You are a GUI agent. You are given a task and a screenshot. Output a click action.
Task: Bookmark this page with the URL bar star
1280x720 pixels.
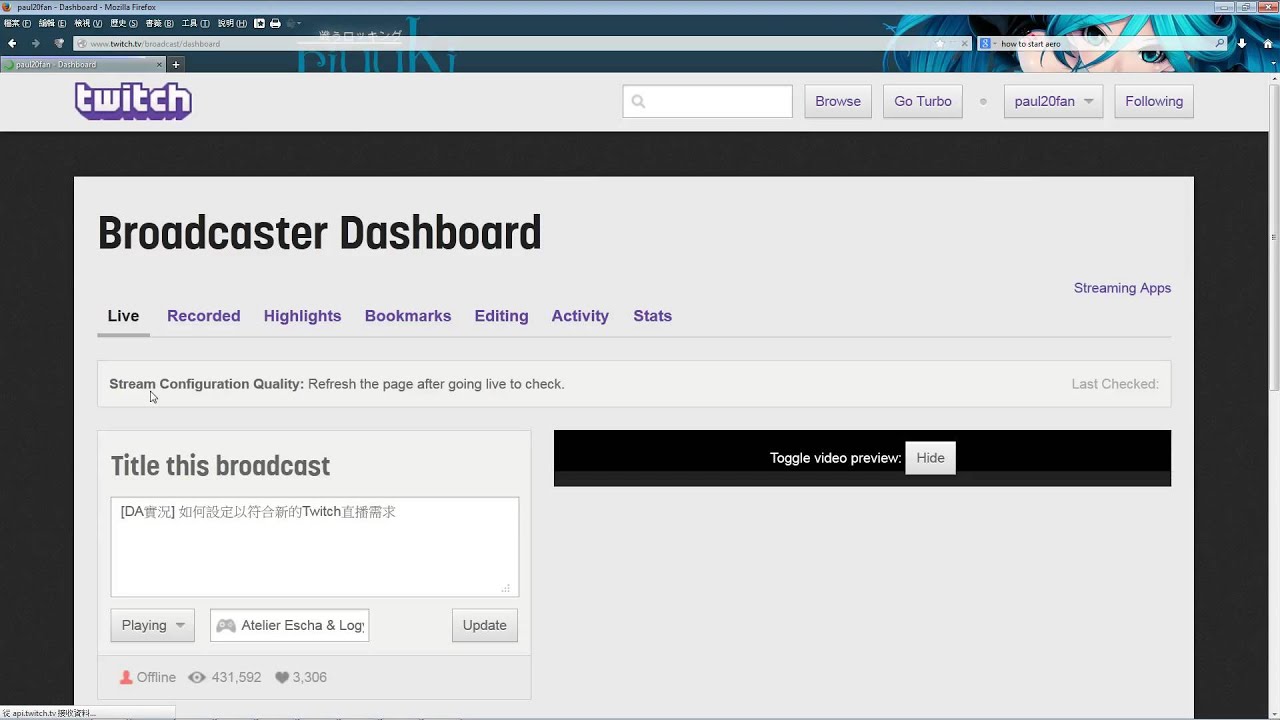940,43
